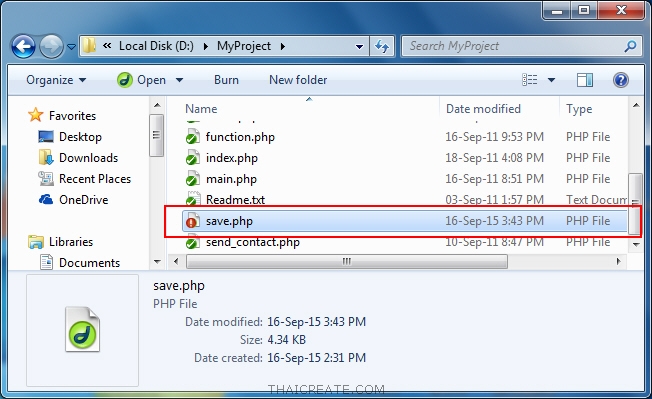
Task: Click the OneDrive cloud icon
Action: click(46, 200)
